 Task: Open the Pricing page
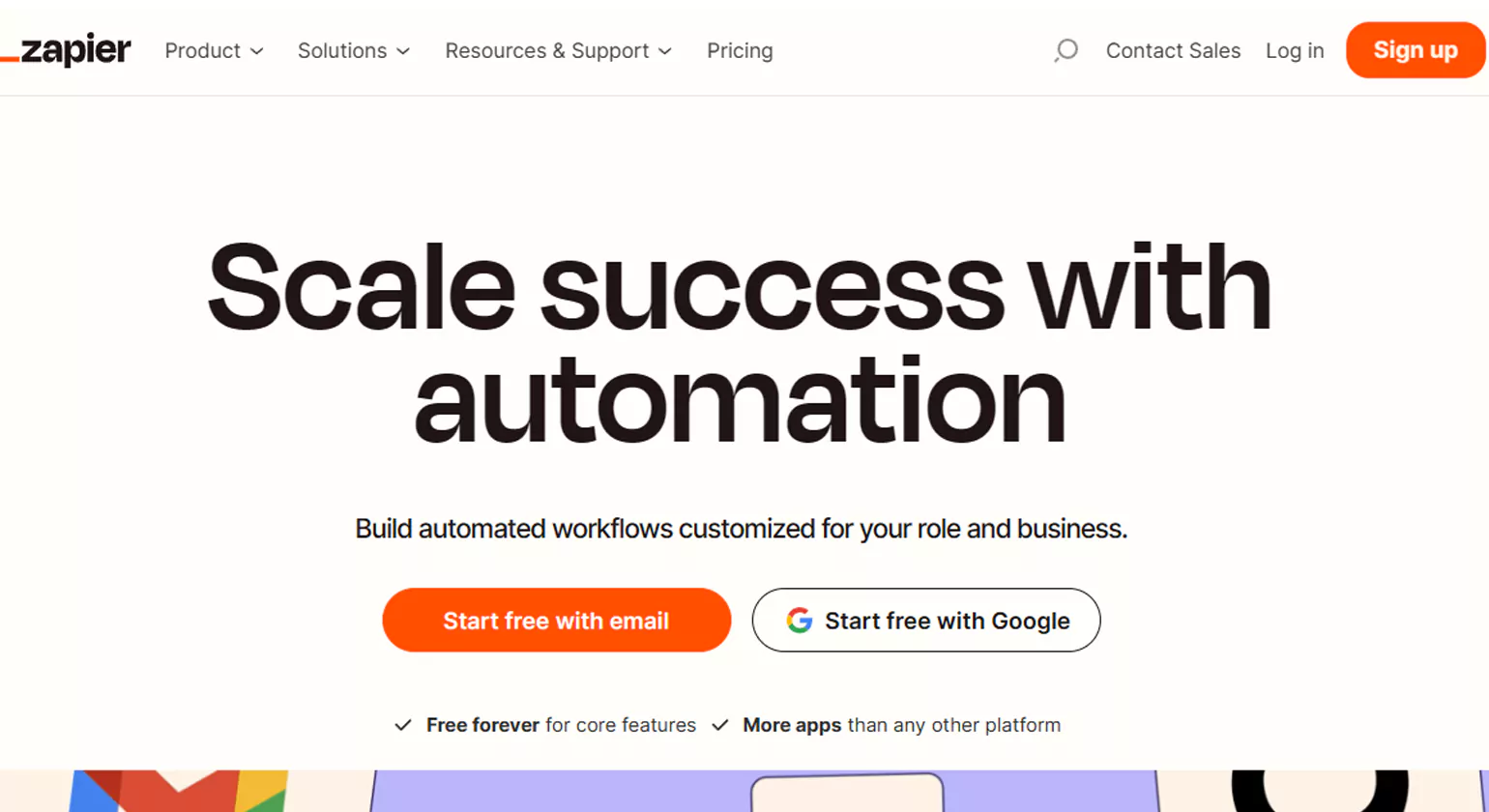point(740,51)
